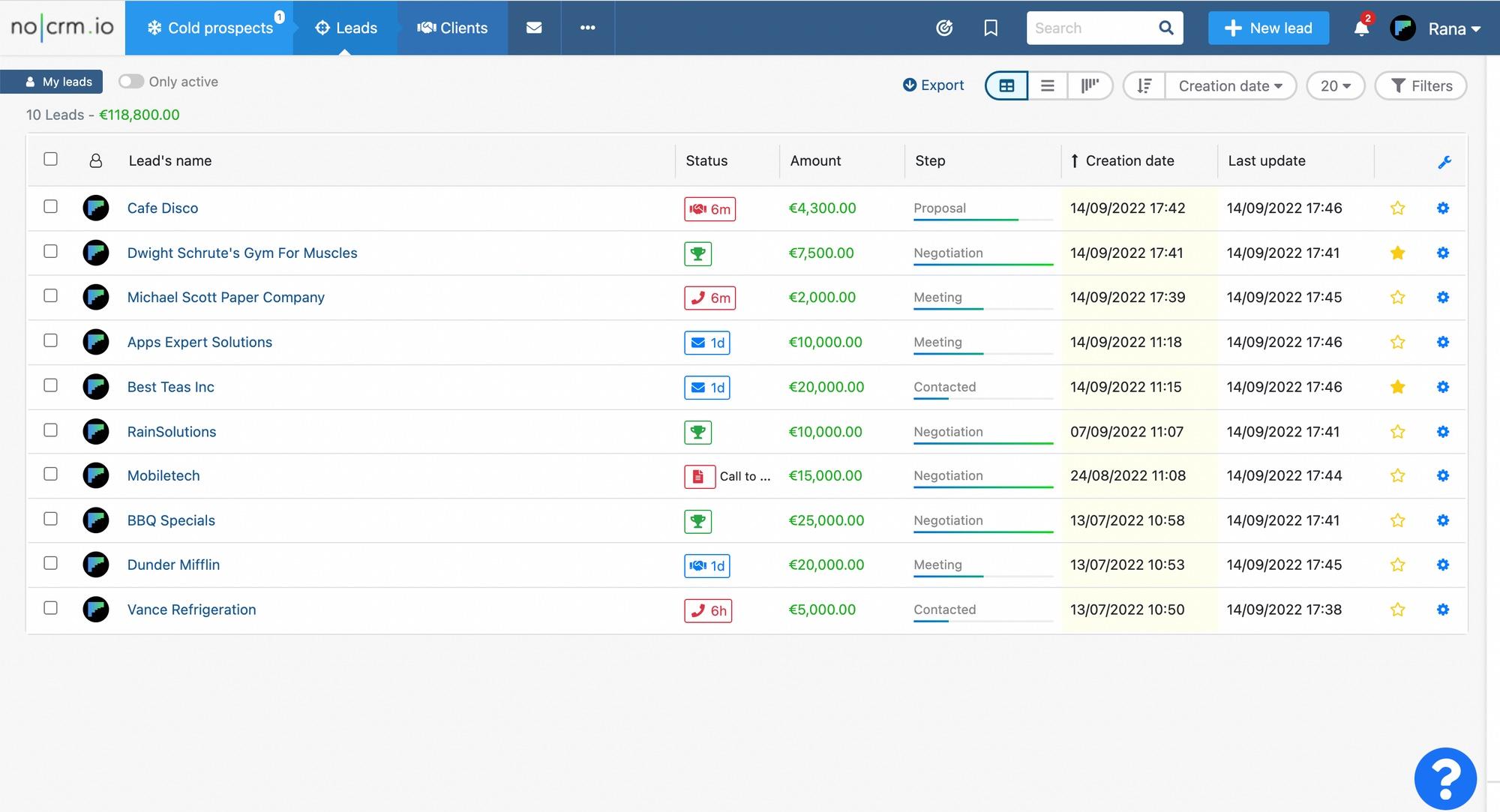Screen dimensions: 1500x812
Task: Expand the 20 results per page dropdown
Action: pyautogui.click(x=1335, y=86)
